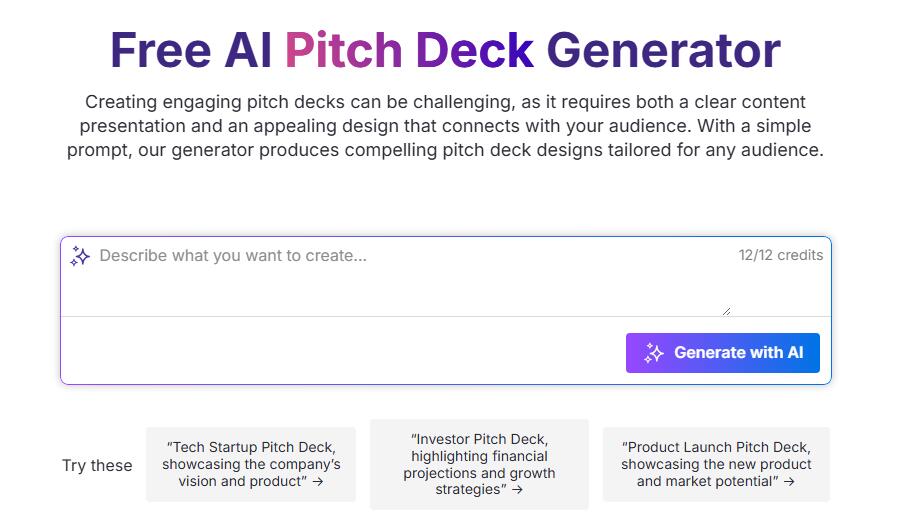The width and height of the screenshot is (898, 526).
Task: Click the empty area left of Generate button
Action: click(x=340, y=352)
